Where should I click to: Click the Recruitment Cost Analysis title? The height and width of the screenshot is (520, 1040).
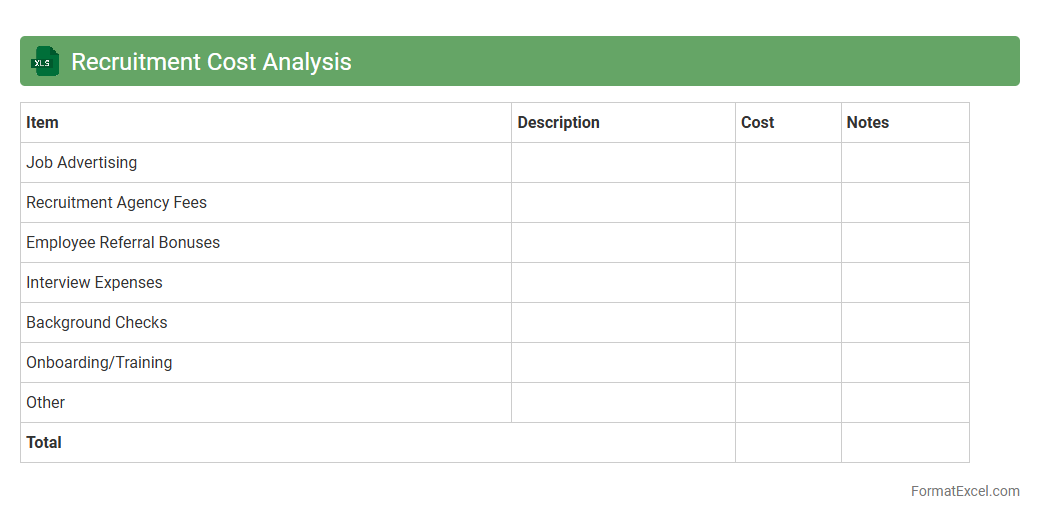coord(211,61)
